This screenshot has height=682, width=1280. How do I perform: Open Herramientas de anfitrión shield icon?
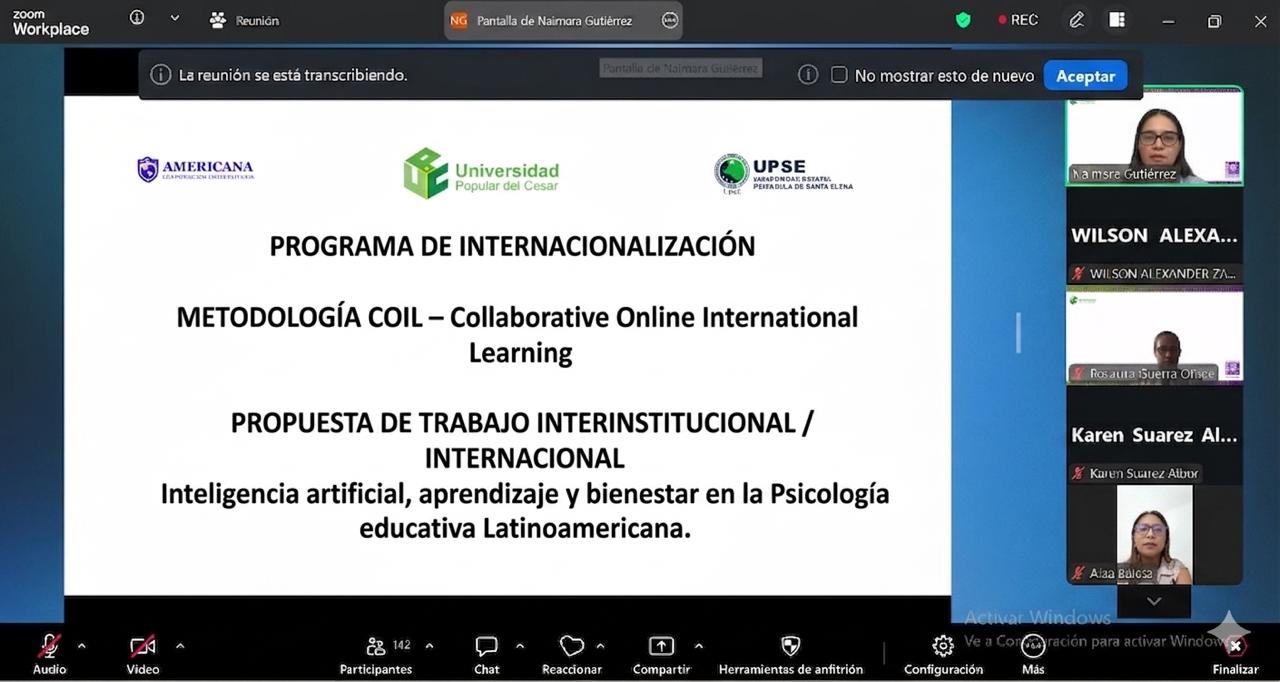pos(790,646)
